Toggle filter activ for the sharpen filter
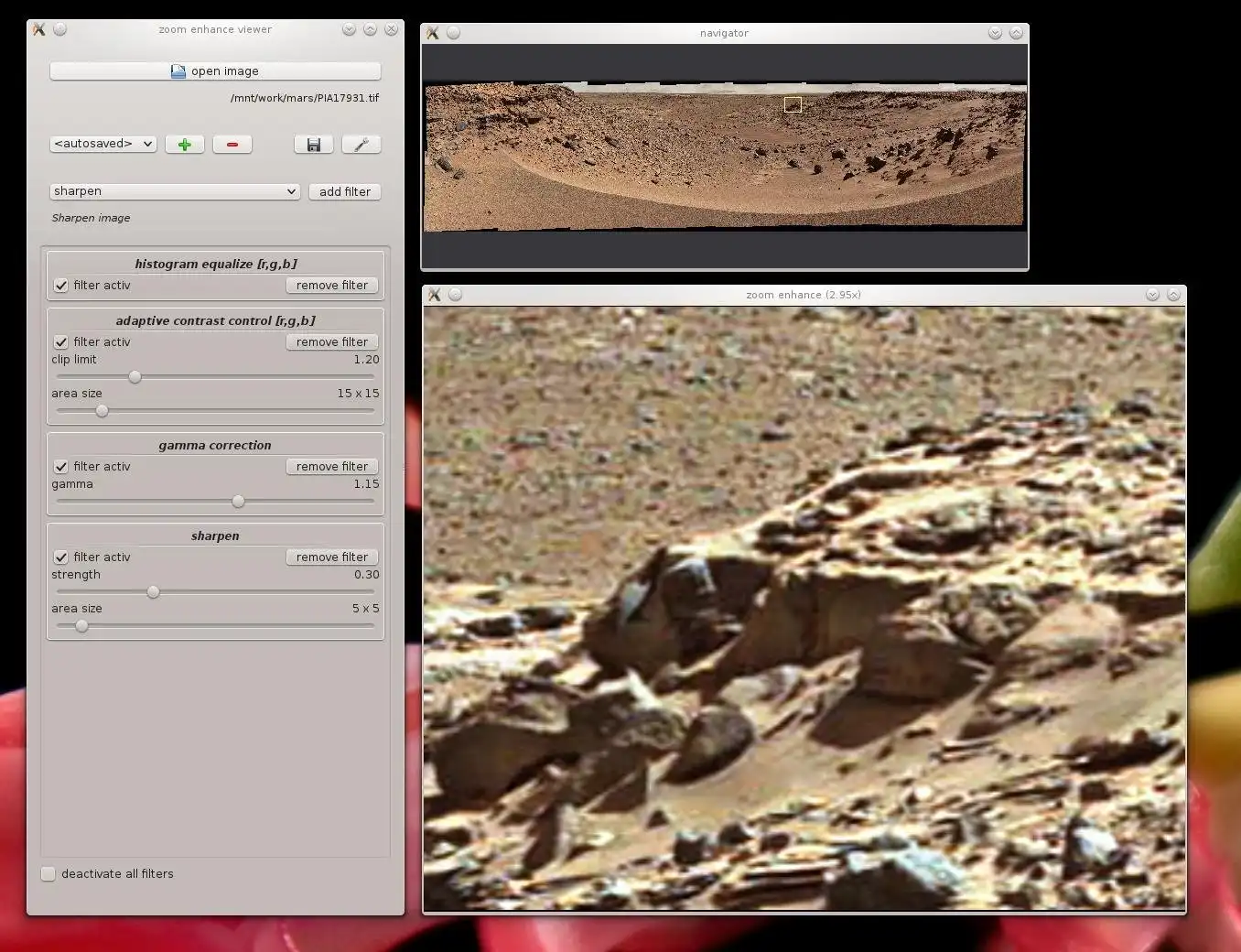 [61, 557]
